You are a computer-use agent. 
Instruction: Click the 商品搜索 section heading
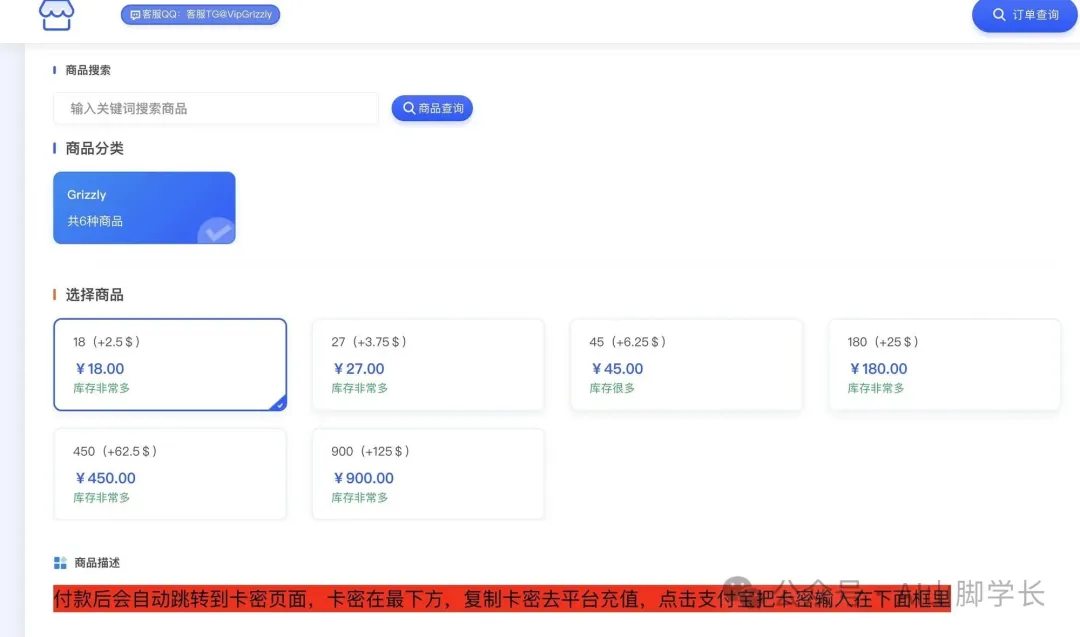(x=88, y=70)
